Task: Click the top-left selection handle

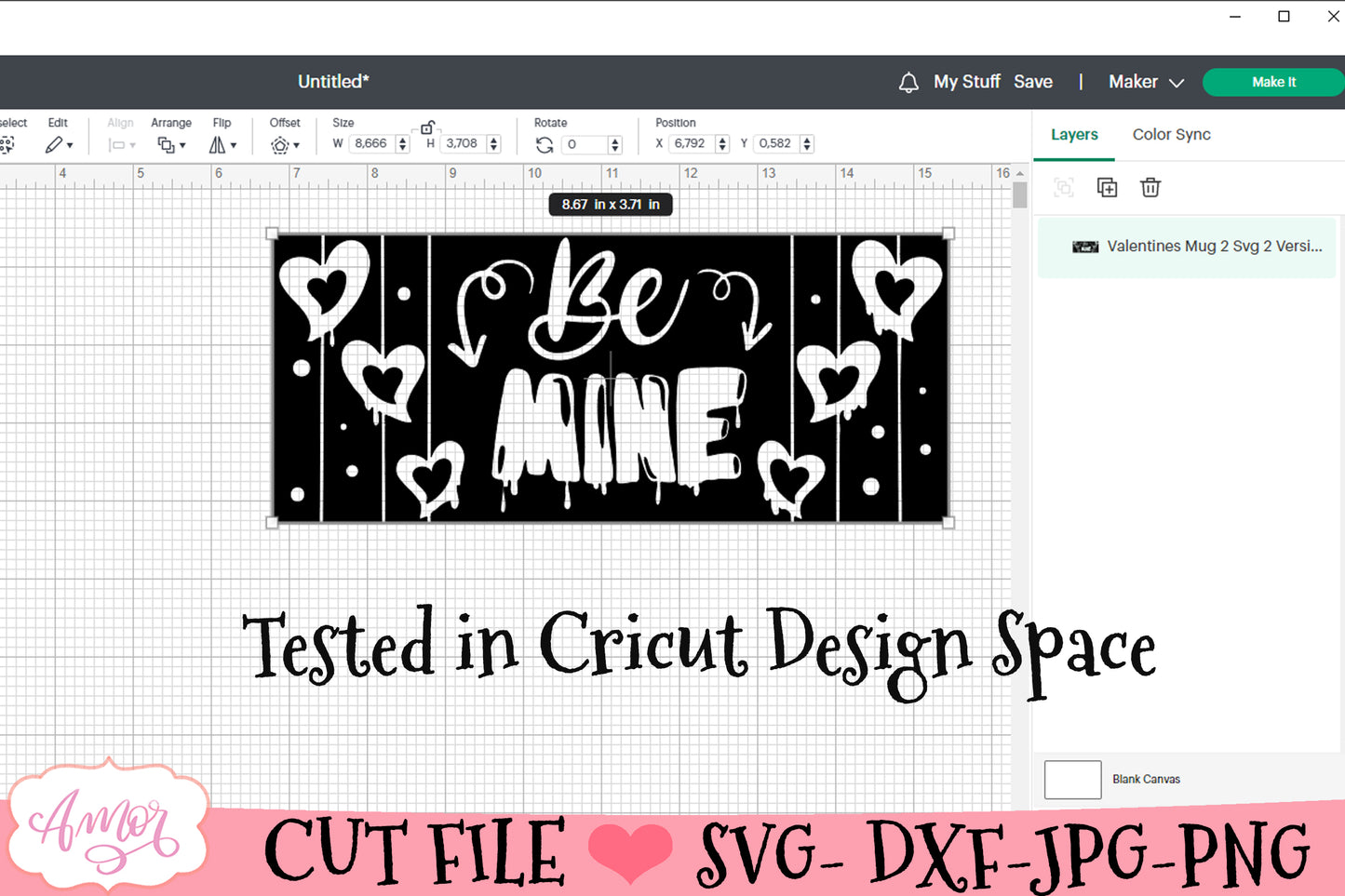Action: pyautogui.click(x=272, y=234)
